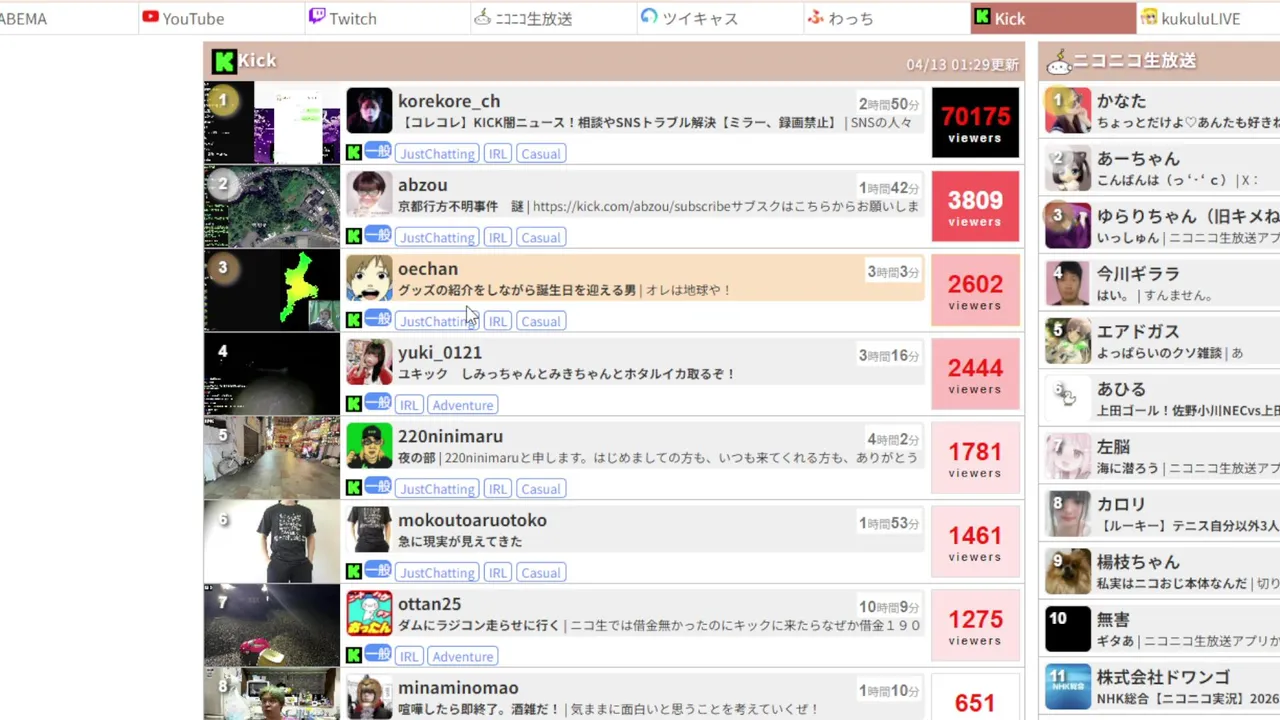This screenshot has height=720, width=1280.
Task: Open oechan avatar icon
Action: pos(369,279)
